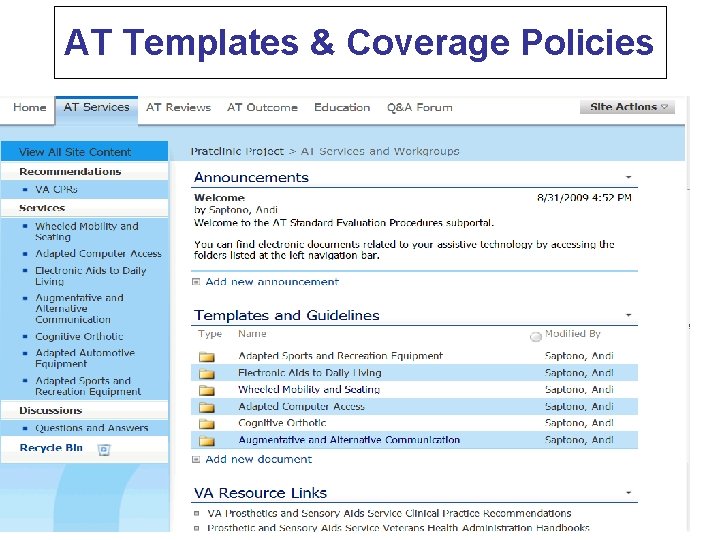Open Adapted Computer Access sidebar link
The height and width of the screenshot is (540, 720).
pos(98,253)
